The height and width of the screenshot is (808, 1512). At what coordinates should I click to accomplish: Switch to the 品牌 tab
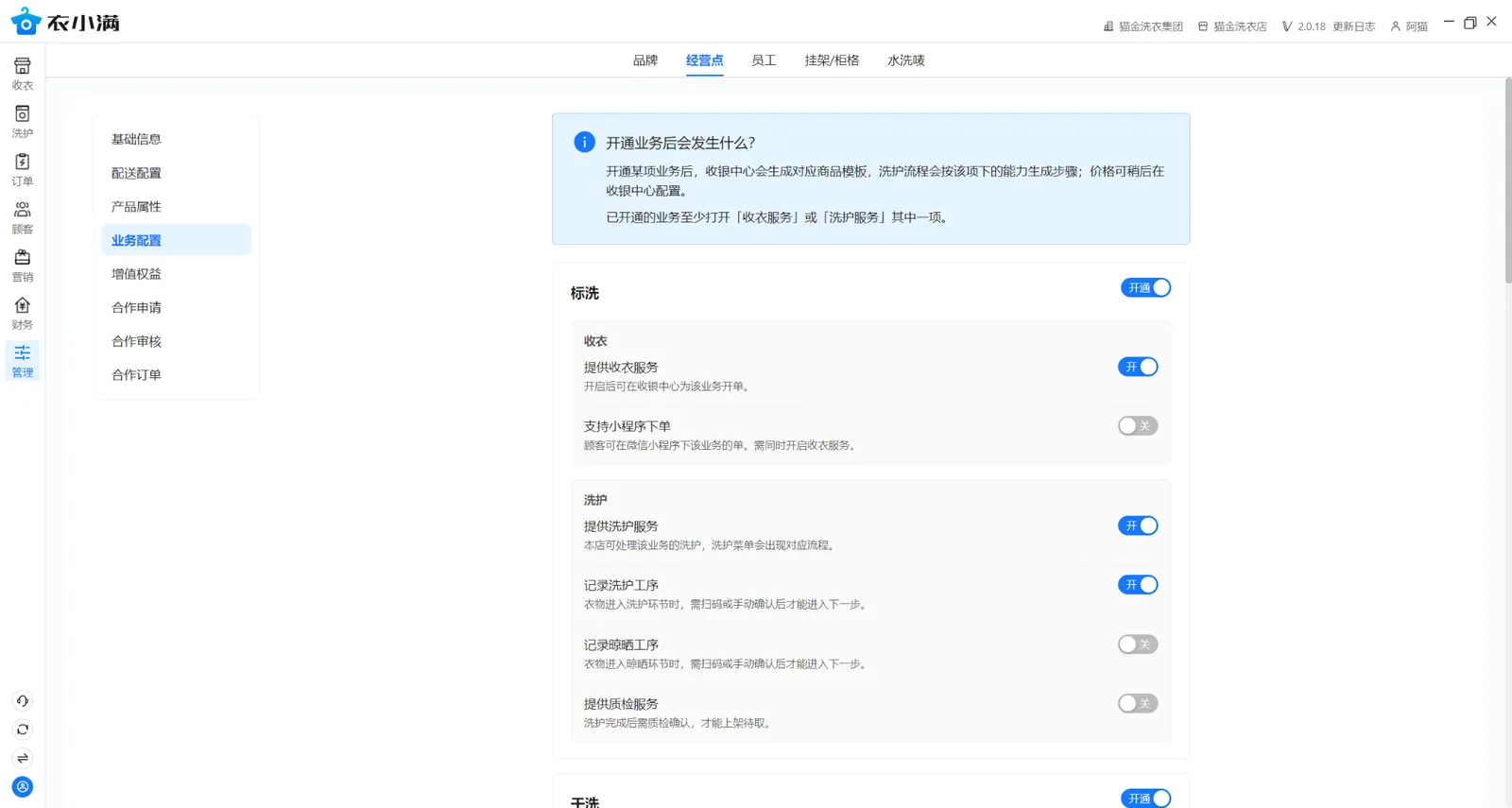coord(645,60)
